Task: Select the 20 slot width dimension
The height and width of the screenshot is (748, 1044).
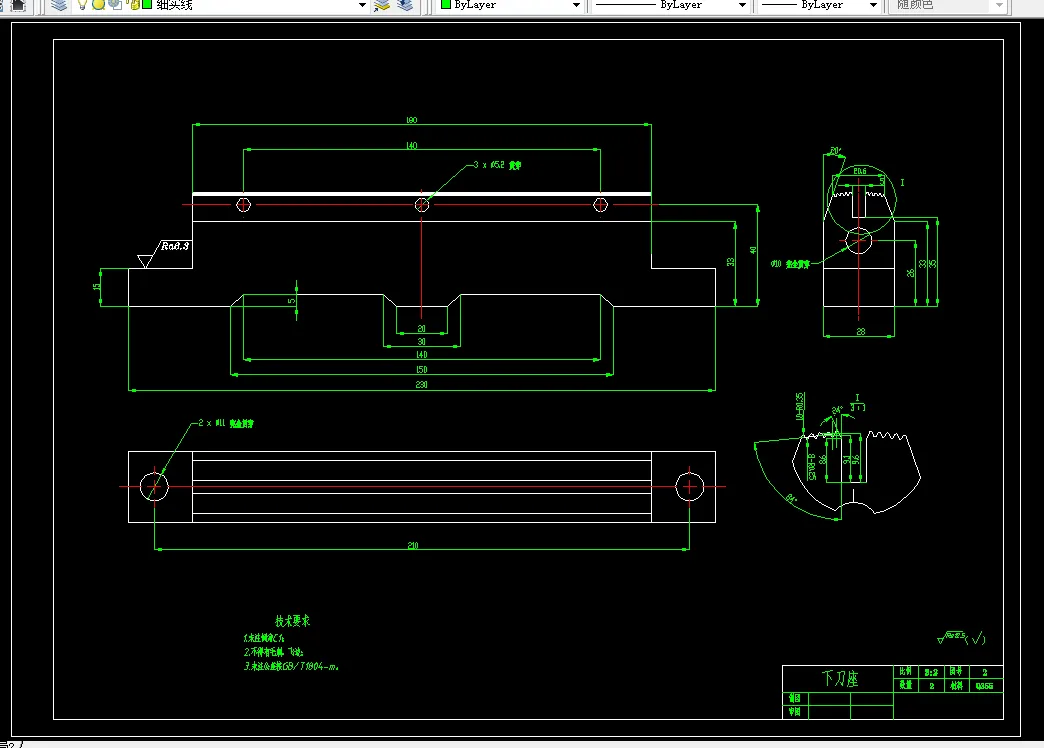Action: (421, 328)
